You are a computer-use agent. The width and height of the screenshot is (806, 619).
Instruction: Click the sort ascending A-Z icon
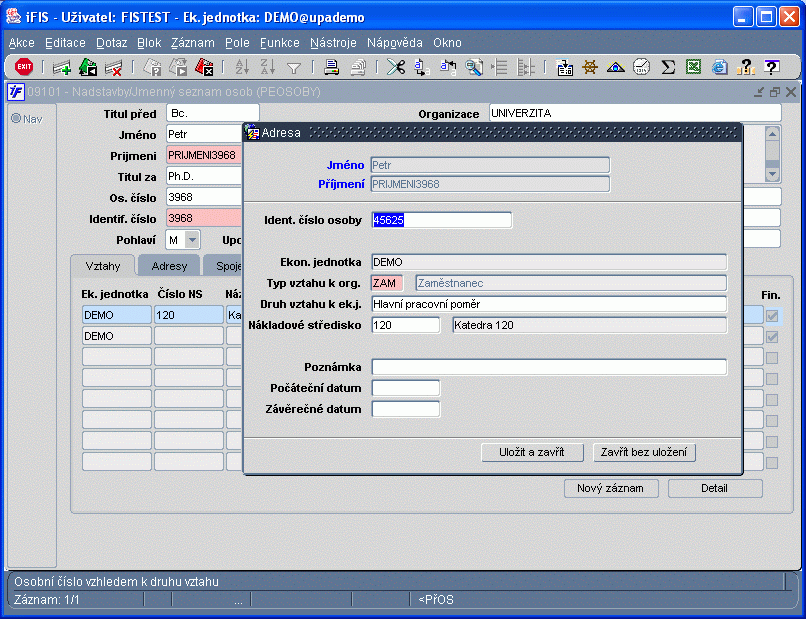click(x=242, y=67)
